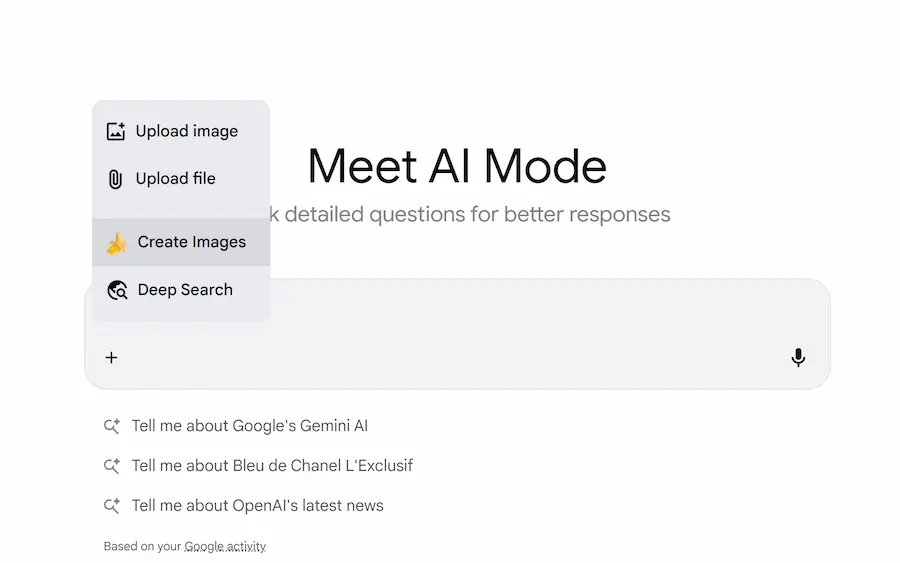Open the Google activity link
900x563 pixels.
(225, 547)
